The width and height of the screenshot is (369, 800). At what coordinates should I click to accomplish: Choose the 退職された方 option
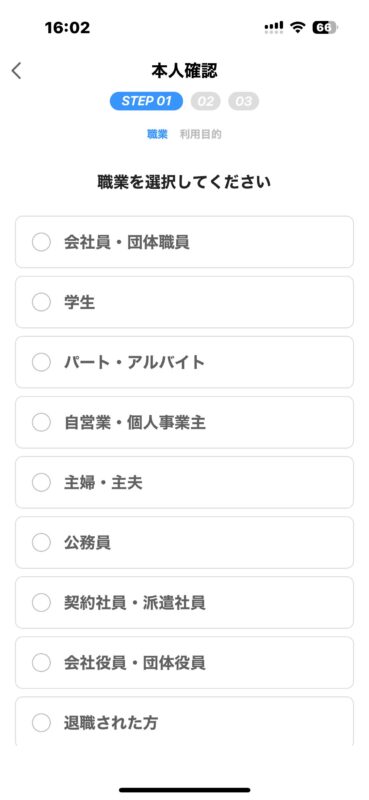[184, 721]
